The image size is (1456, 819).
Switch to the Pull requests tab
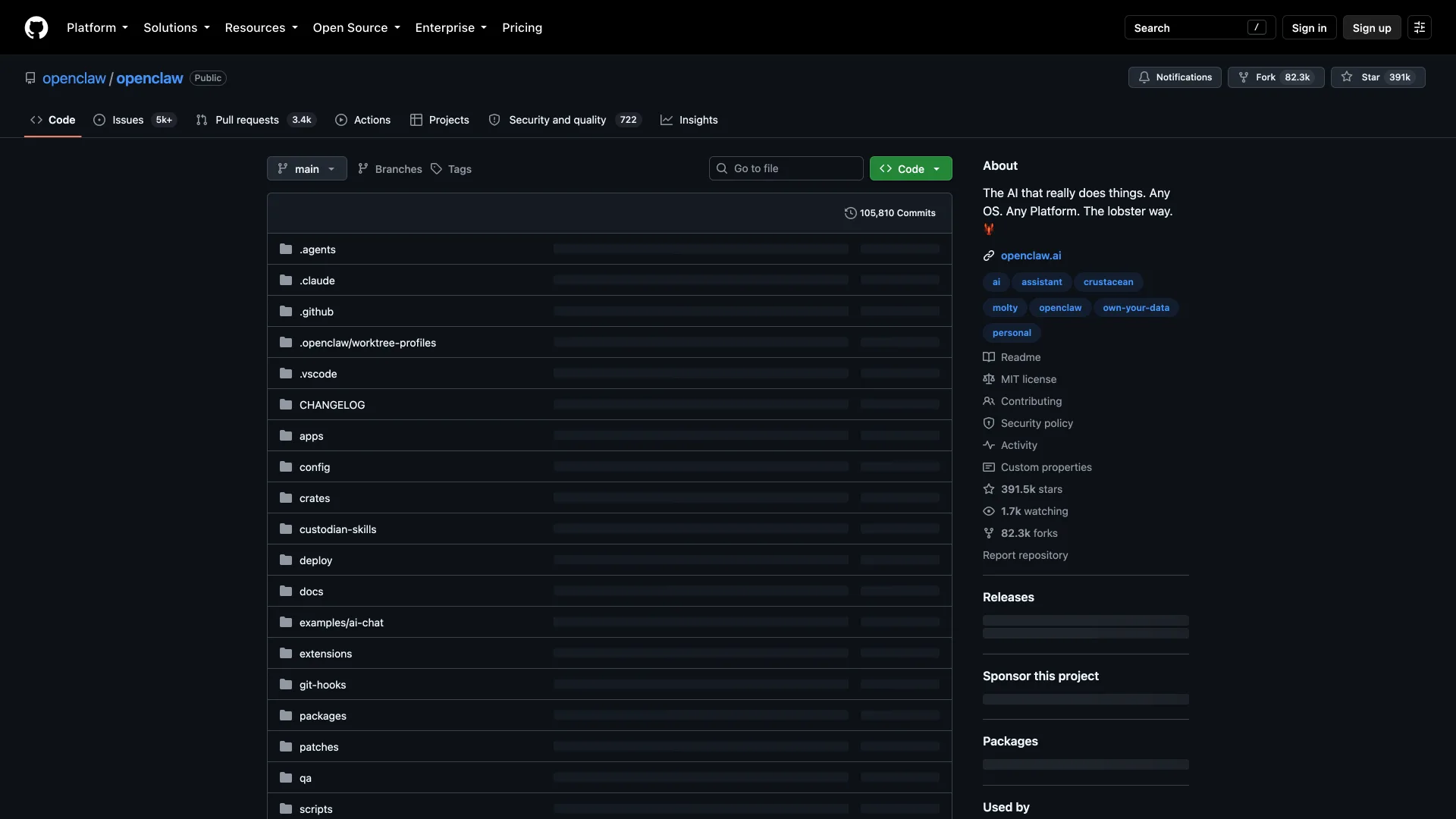pyautogui.click(x=255, y=120)
